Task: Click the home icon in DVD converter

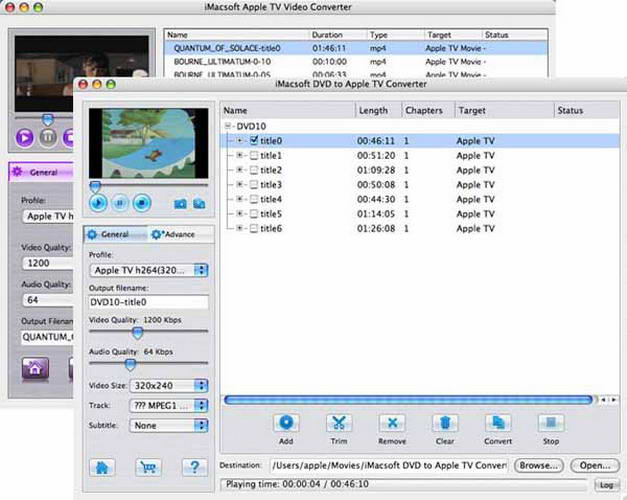Action: point(102,467)
